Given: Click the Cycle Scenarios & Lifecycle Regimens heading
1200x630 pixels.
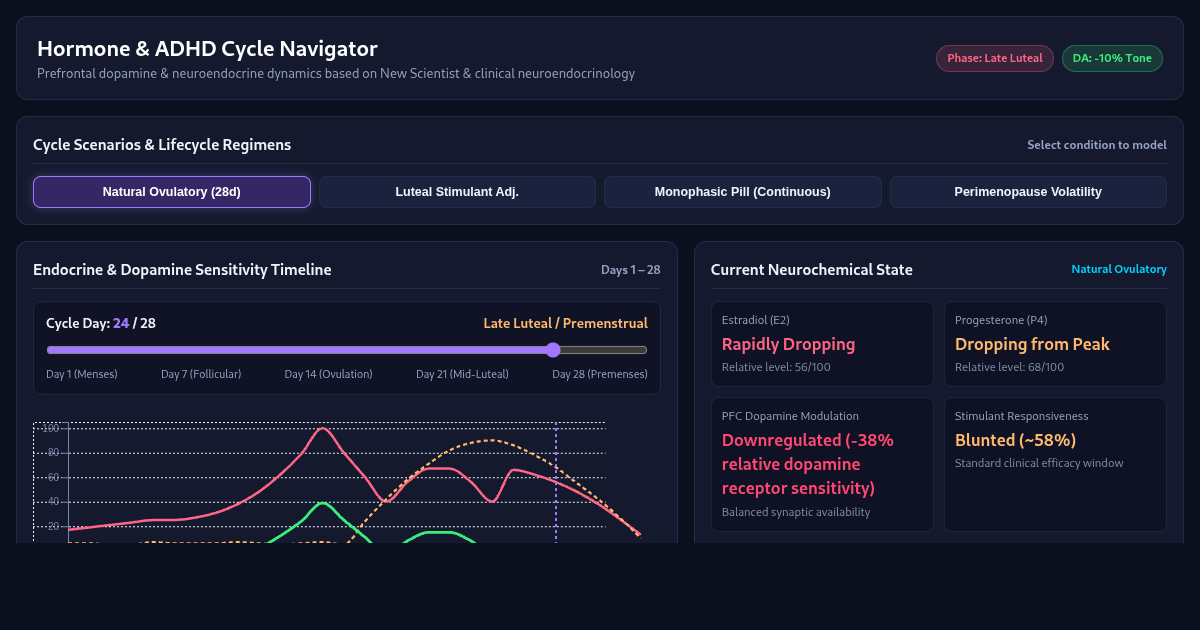Looking at the screenshot, I should (162, 145).
